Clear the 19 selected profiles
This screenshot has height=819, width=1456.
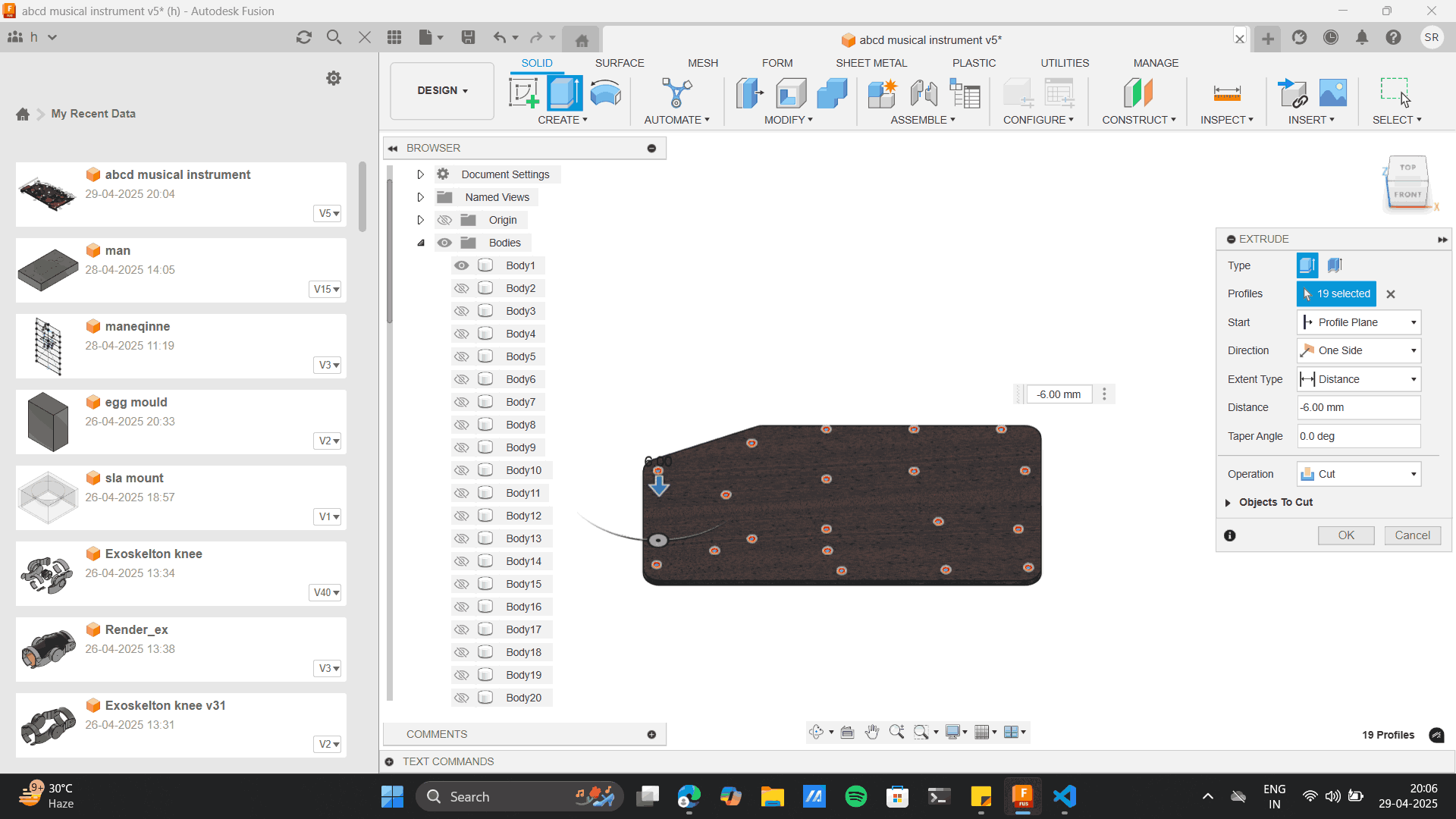1391,294
